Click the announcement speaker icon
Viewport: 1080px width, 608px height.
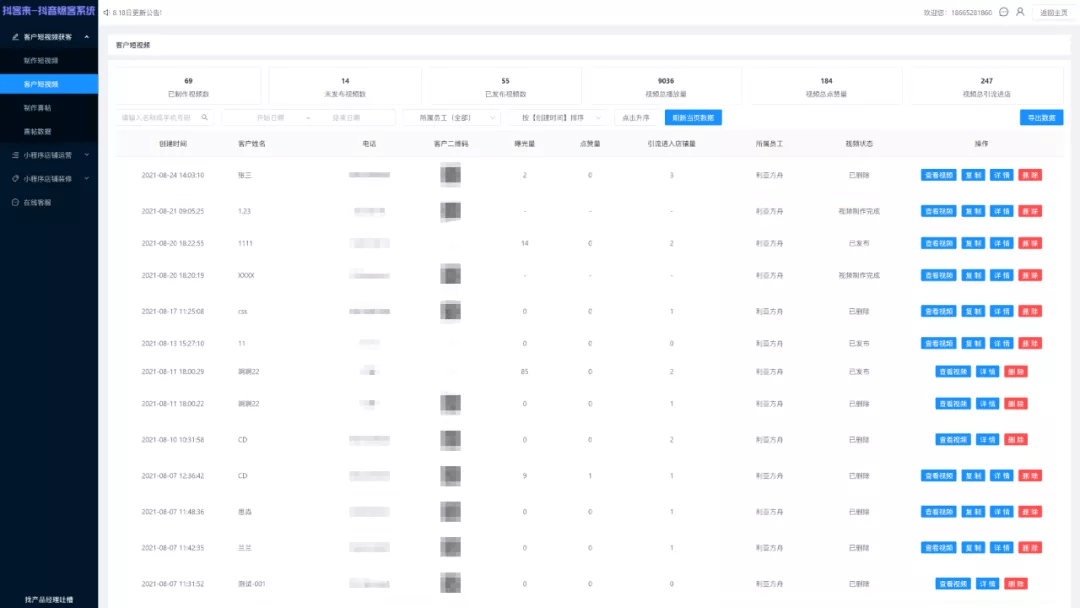tap(106, 13)
